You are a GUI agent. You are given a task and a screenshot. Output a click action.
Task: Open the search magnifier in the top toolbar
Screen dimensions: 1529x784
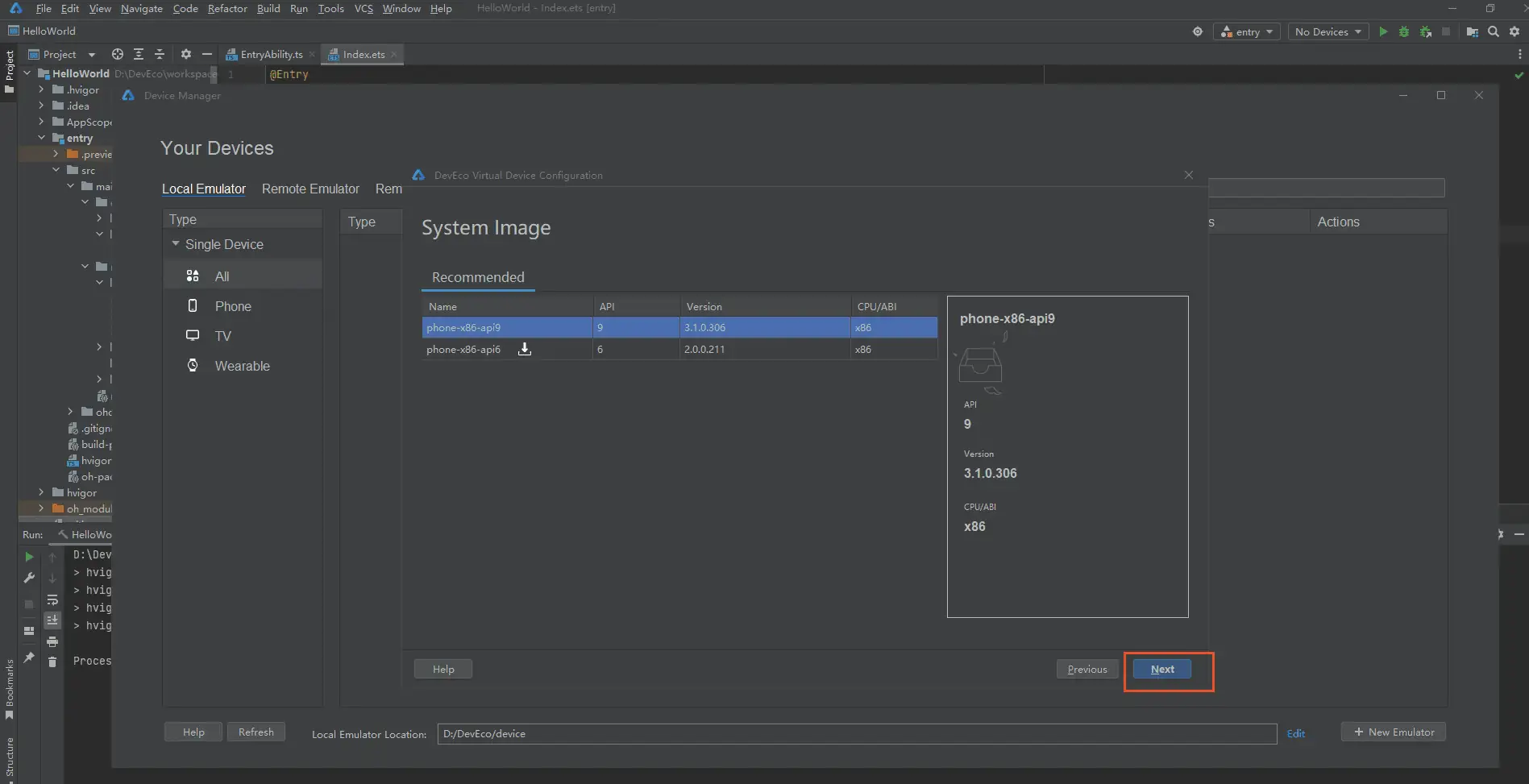point(1493,31)
